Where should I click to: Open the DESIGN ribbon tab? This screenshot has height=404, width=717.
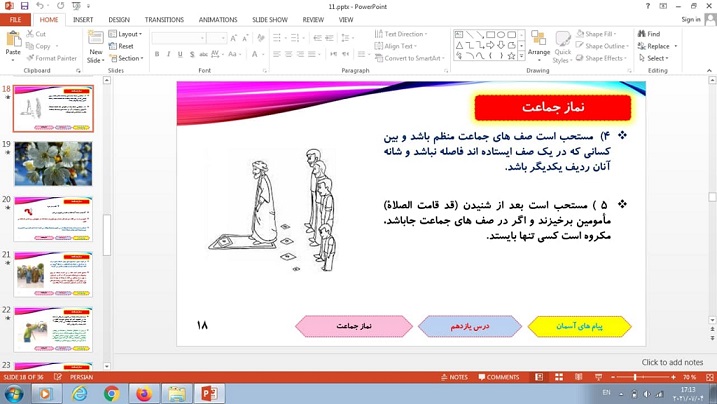(119, 19)
